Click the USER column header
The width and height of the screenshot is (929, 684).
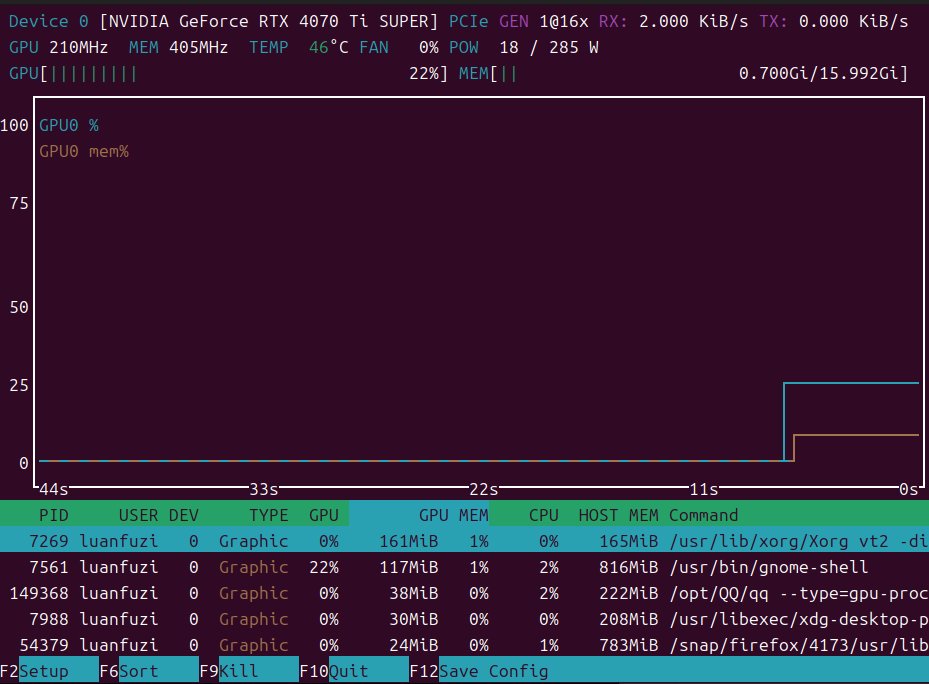point(138,515)
